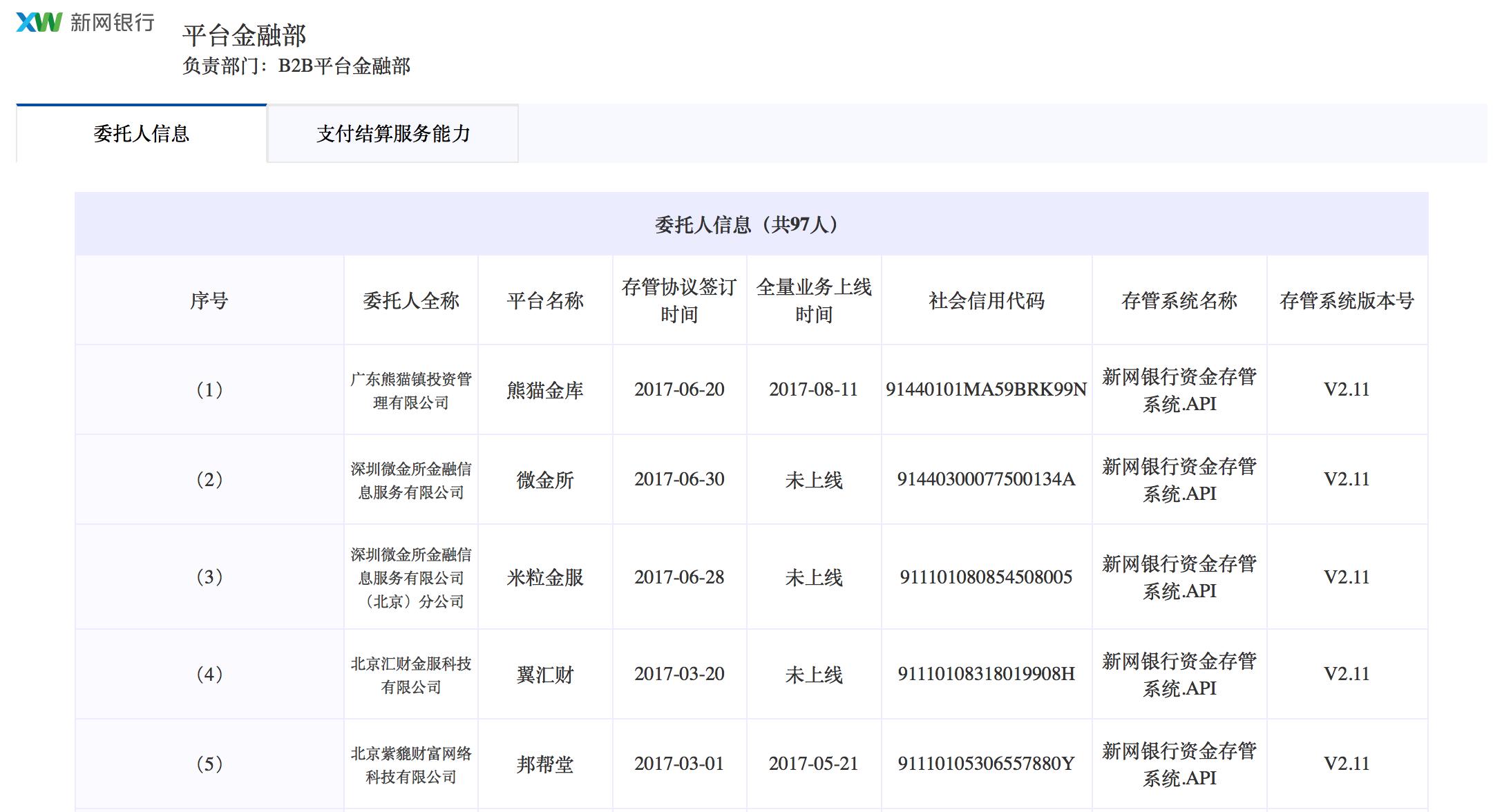Select row number （4）

pyautogui.click(x=209, y=675)
